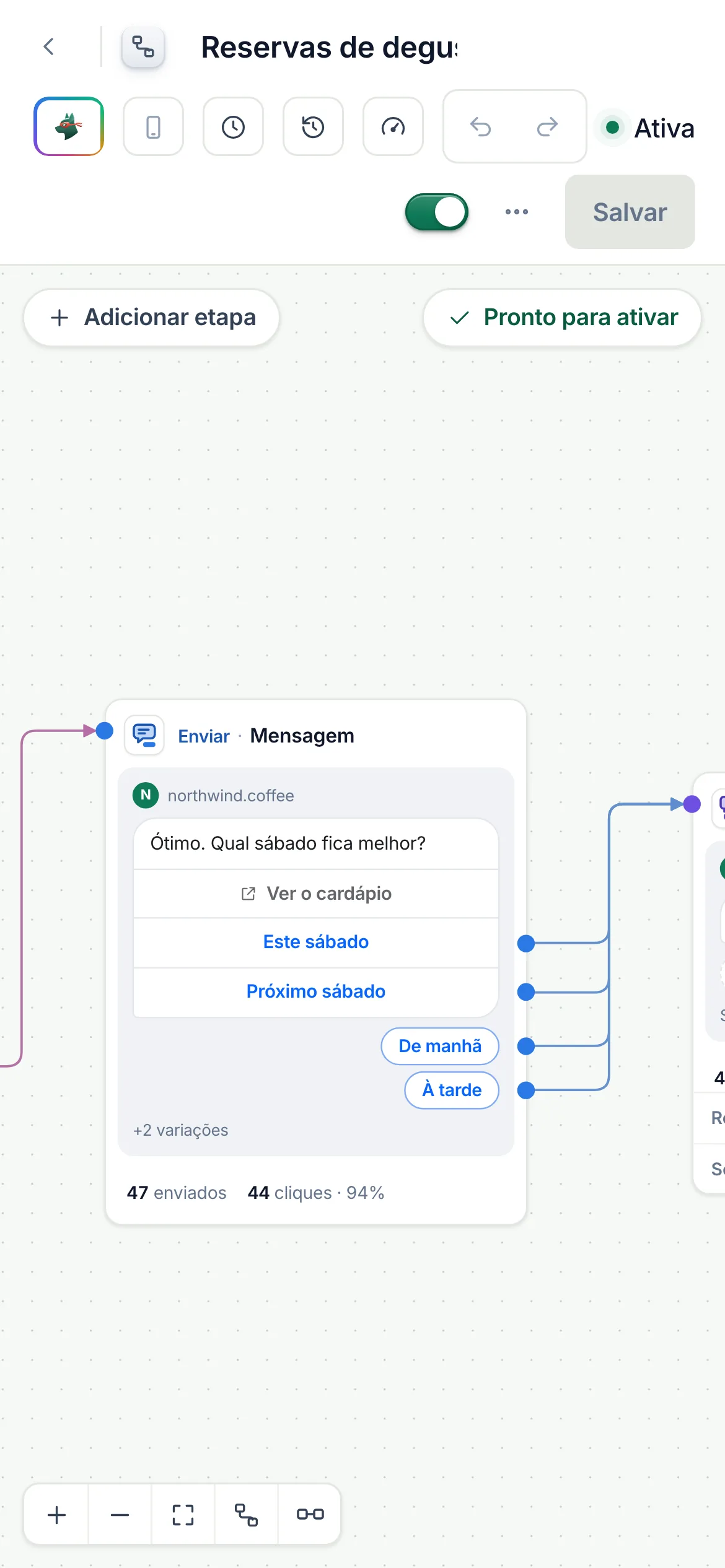Zoom in on the canvas
The width and height of the screenshot is (725, 1568).
[57, 1515]
